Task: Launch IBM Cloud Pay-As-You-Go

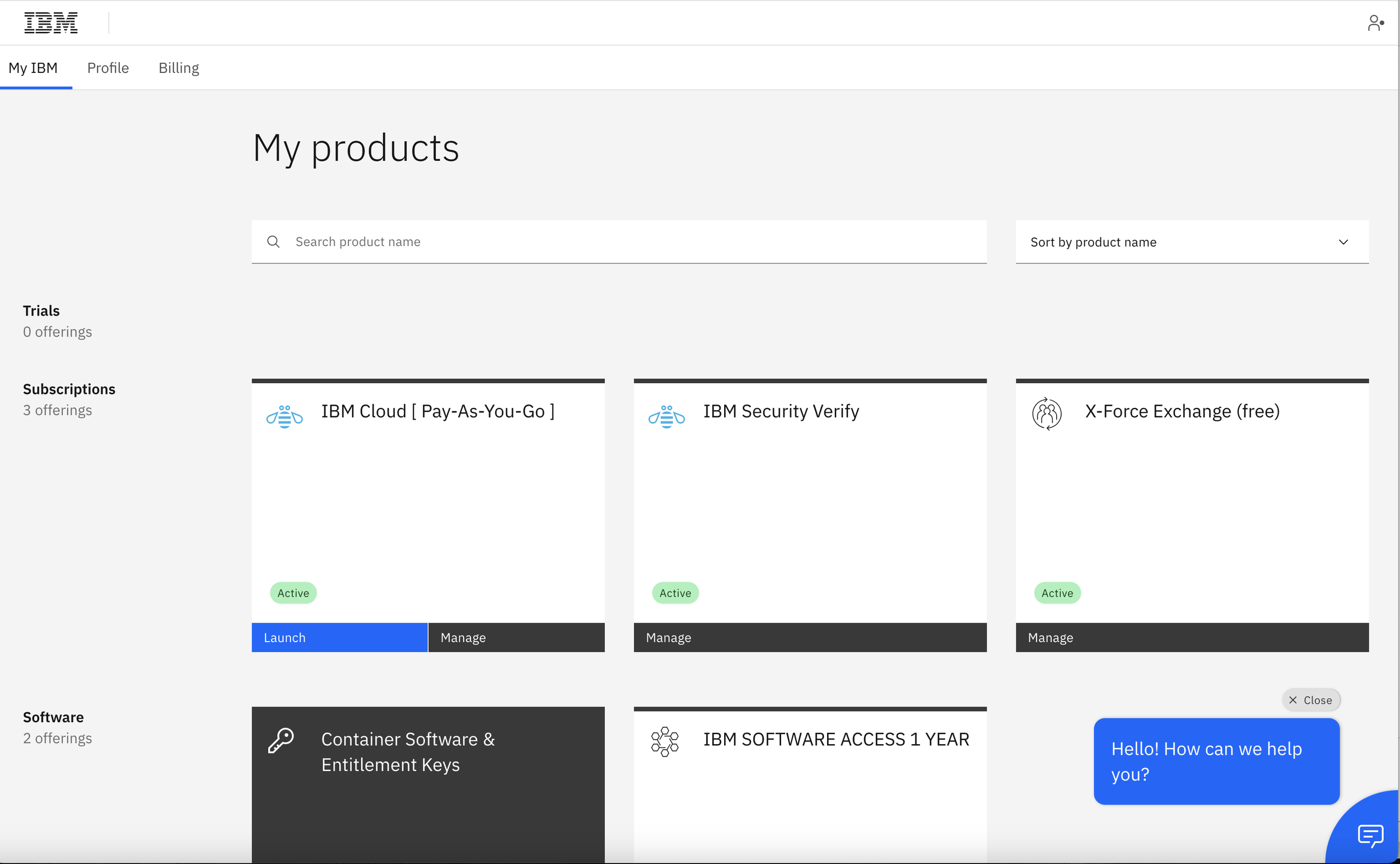Action: tap(339, 638)
